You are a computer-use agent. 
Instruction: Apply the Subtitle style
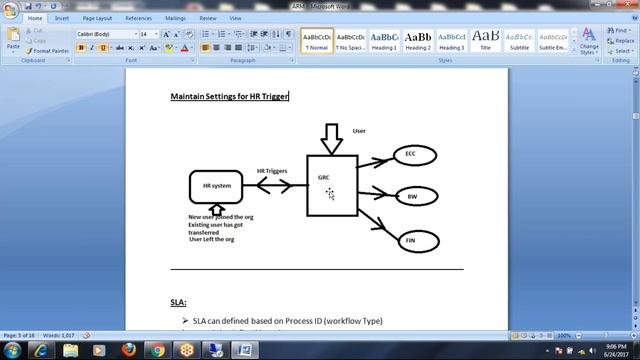tap(519, 40)
